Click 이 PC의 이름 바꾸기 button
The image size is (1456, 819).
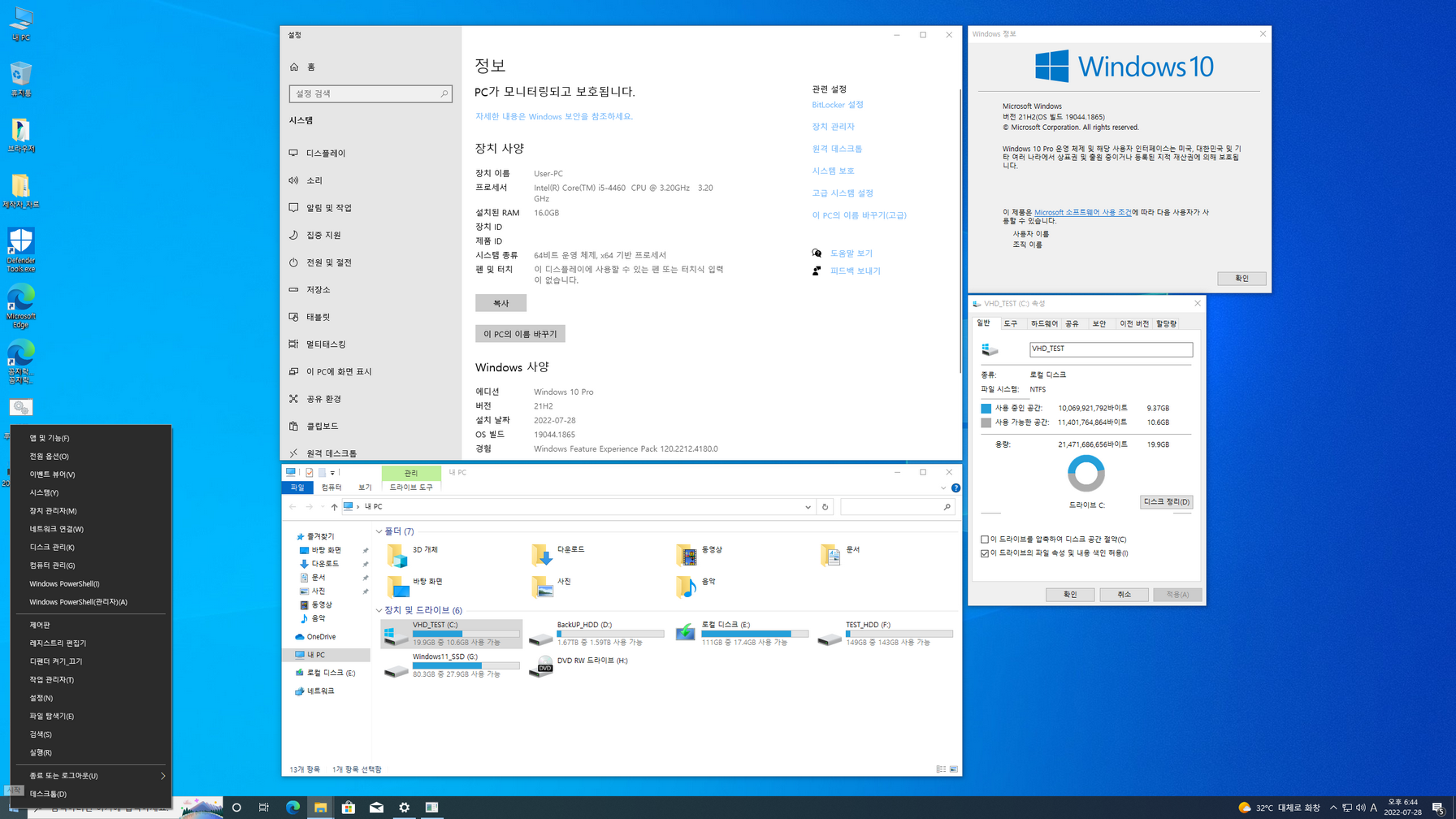(x=520, y=334)
